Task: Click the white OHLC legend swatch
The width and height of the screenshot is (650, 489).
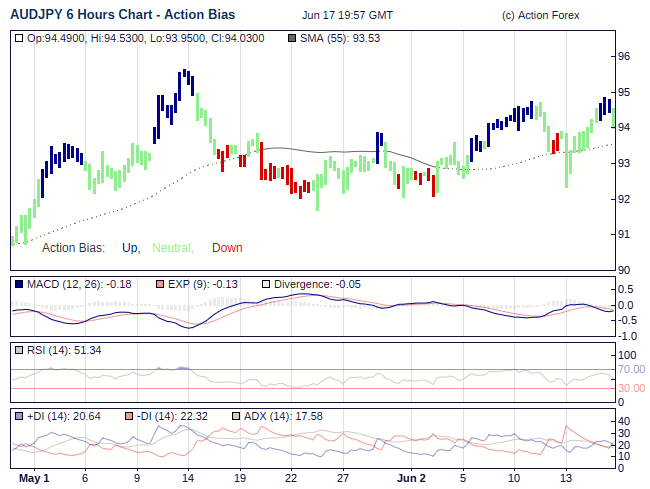Action: 19,38
